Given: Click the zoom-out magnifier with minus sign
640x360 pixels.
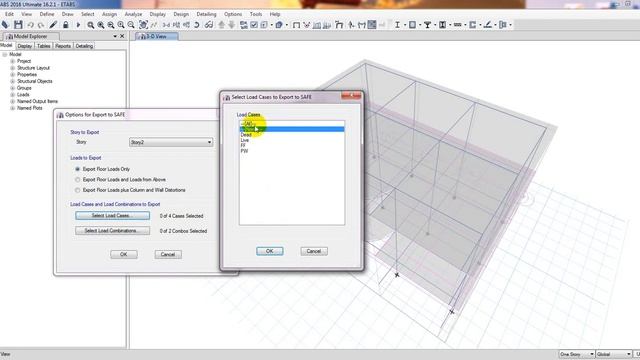Looking at the screenshot, I should [111, 25].
